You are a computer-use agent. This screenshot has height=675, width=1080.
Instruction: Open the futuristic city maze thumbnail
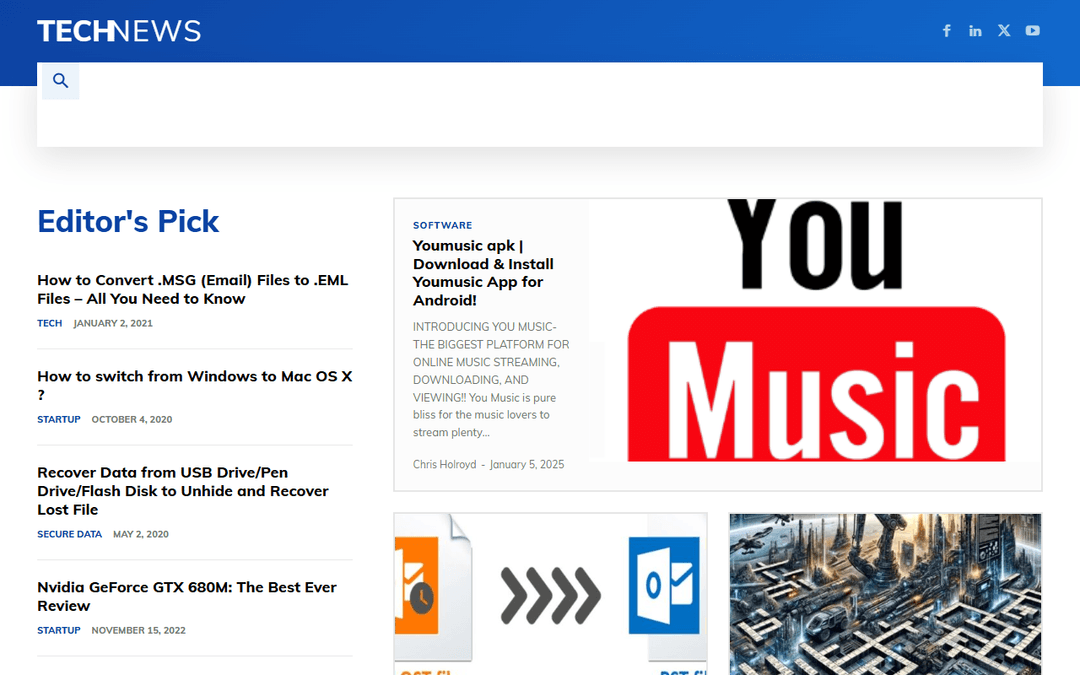point(885,594)
